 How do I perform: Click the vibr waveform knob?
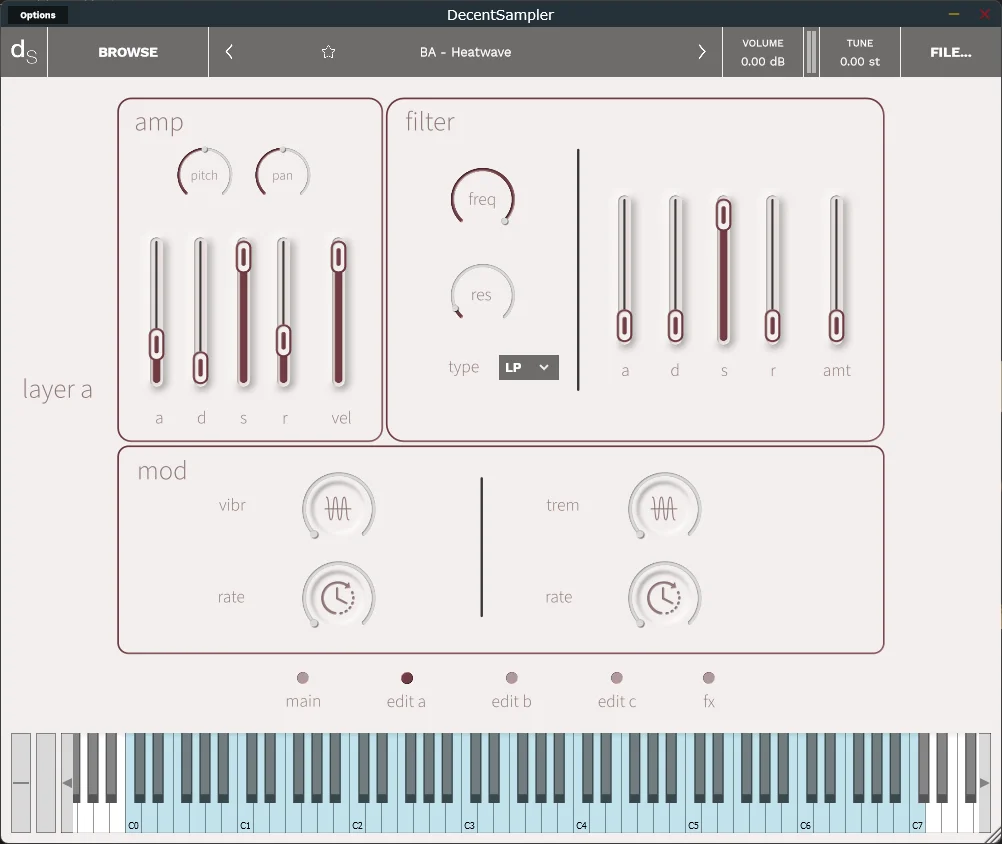338,509
